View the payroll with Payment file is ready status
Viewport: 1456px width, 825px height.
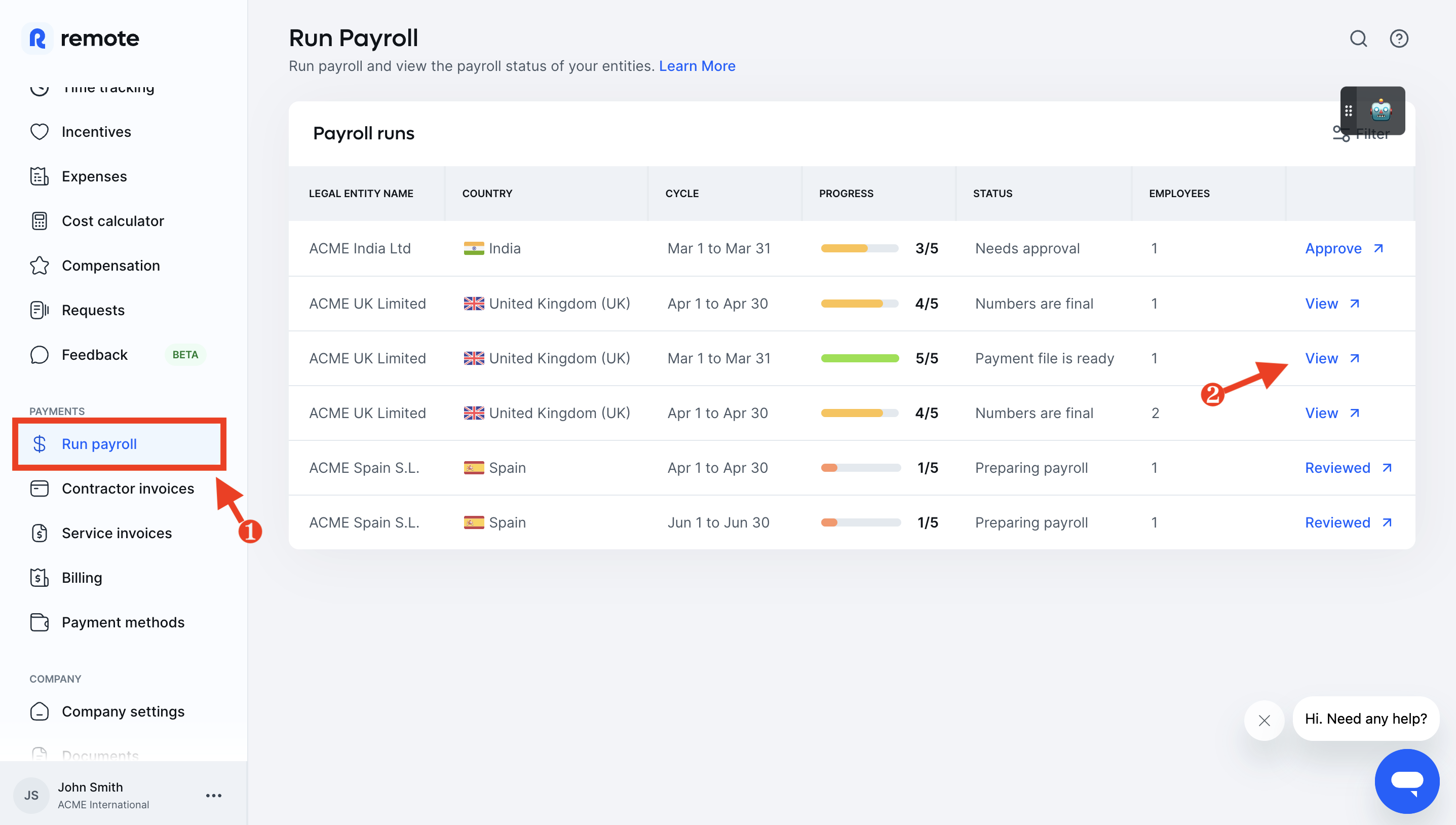1321,358
